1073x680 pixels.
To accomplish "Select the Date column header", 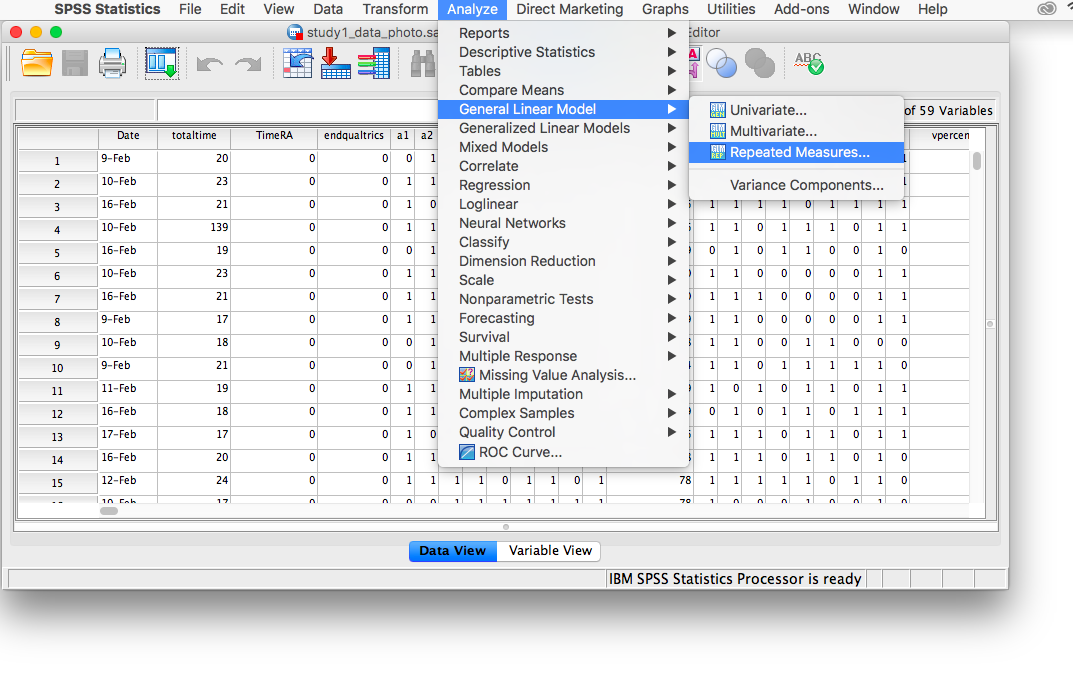I will (x=128, y=135).
